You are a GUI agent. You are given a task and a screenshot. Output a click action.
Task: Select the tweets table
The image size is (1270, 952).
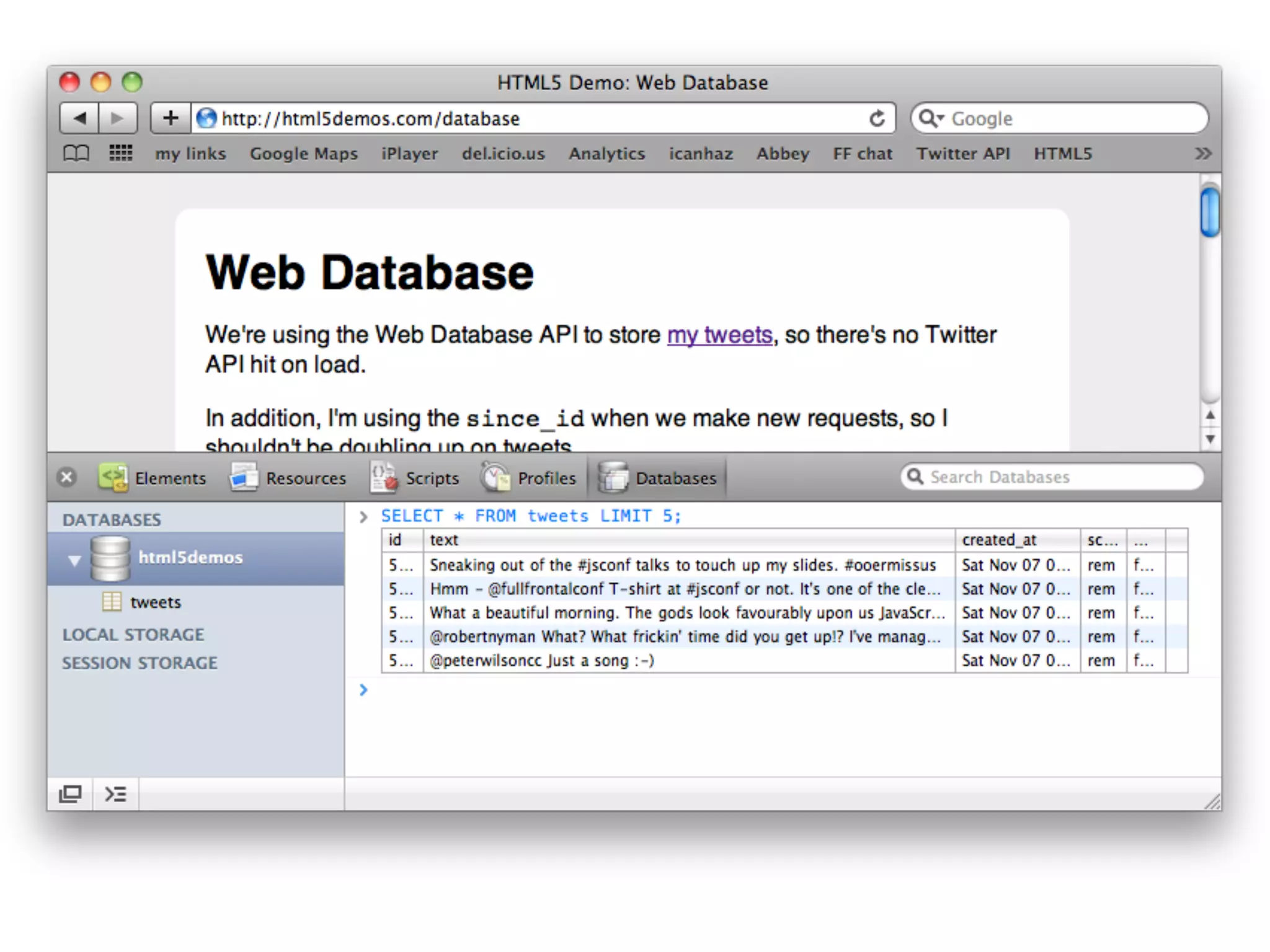pyautogui.click(x=155, y=602)
